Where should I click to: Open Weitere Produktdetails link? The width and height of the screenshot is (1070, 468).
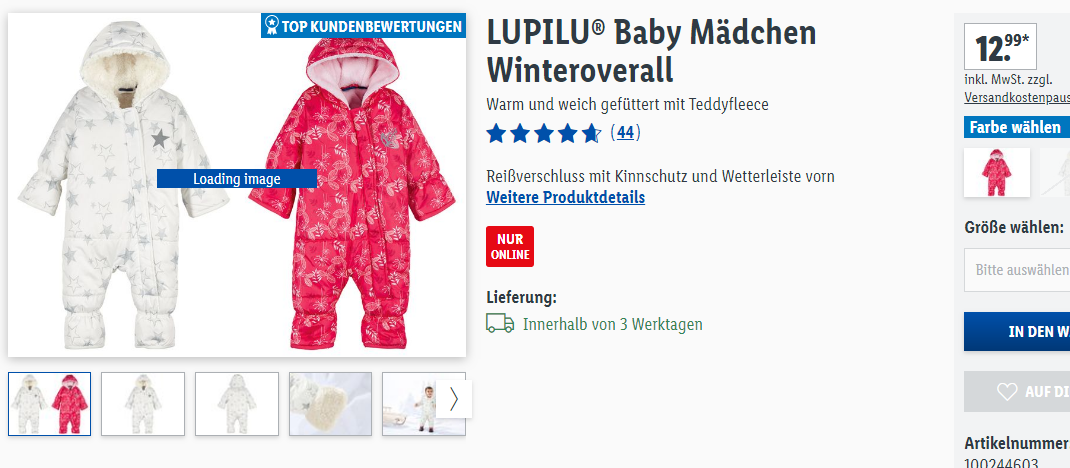[566, 198]
